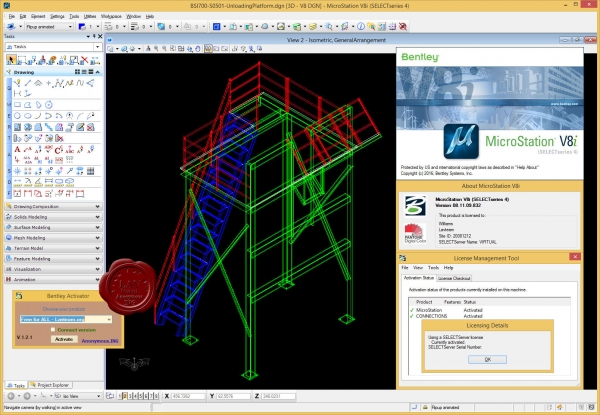Click the View Attributes icon in view toolbar
Viewport: 600px width, 415px height.
111,49
